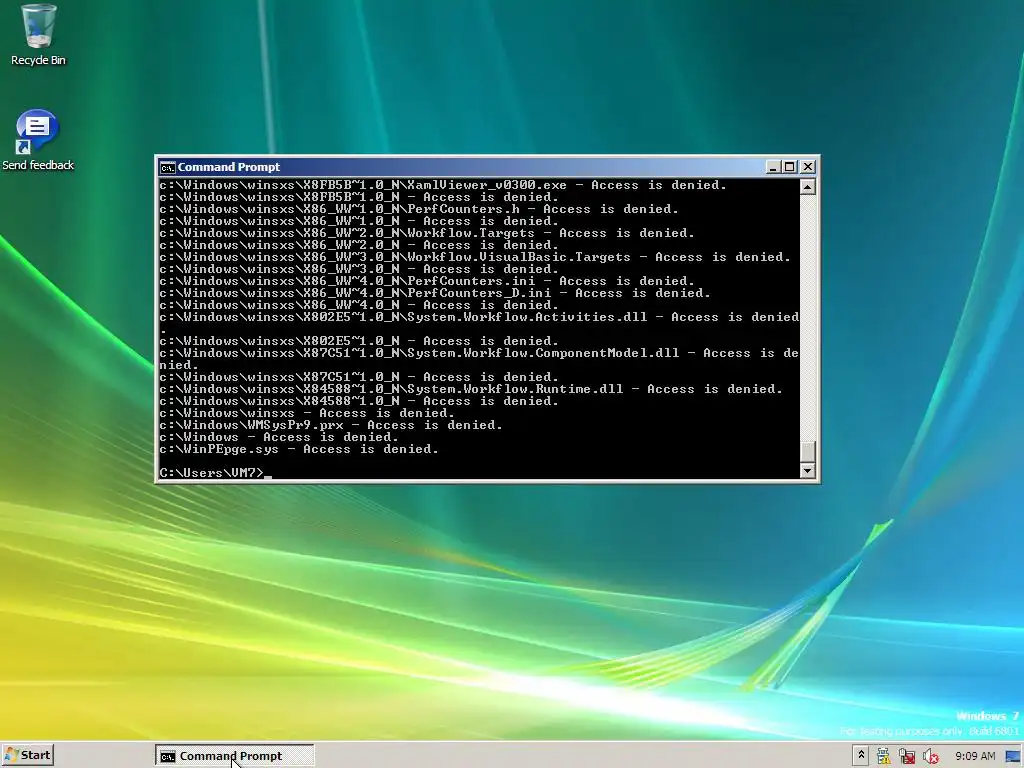Screen dimensions: 1024x768
Task: Click the c:\WinPEpge.sys access denied line
Action: click(x=299, y=449)
